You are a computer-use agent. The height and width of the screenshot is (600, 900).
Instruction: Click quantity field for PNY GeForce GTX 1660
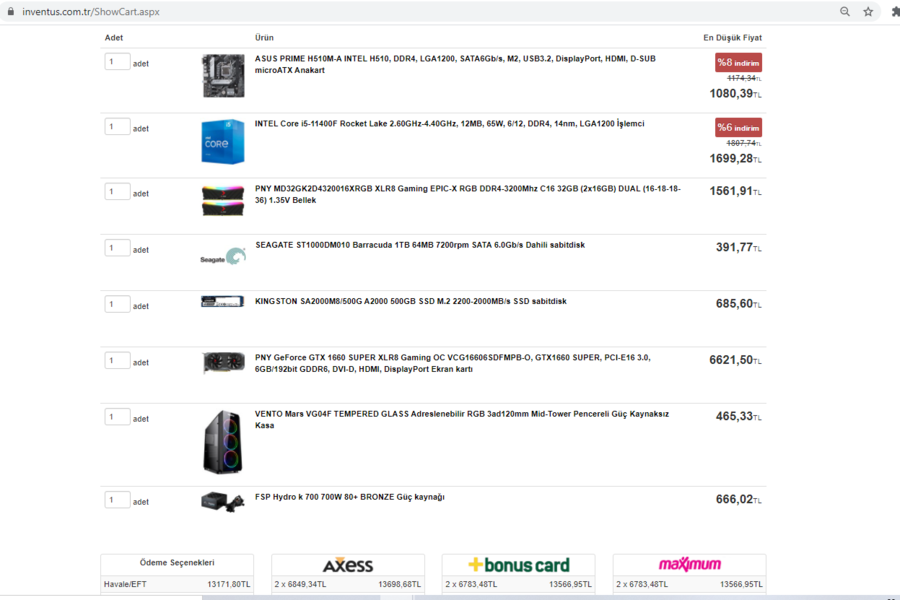pyautogui.click(x=117, y=360)
